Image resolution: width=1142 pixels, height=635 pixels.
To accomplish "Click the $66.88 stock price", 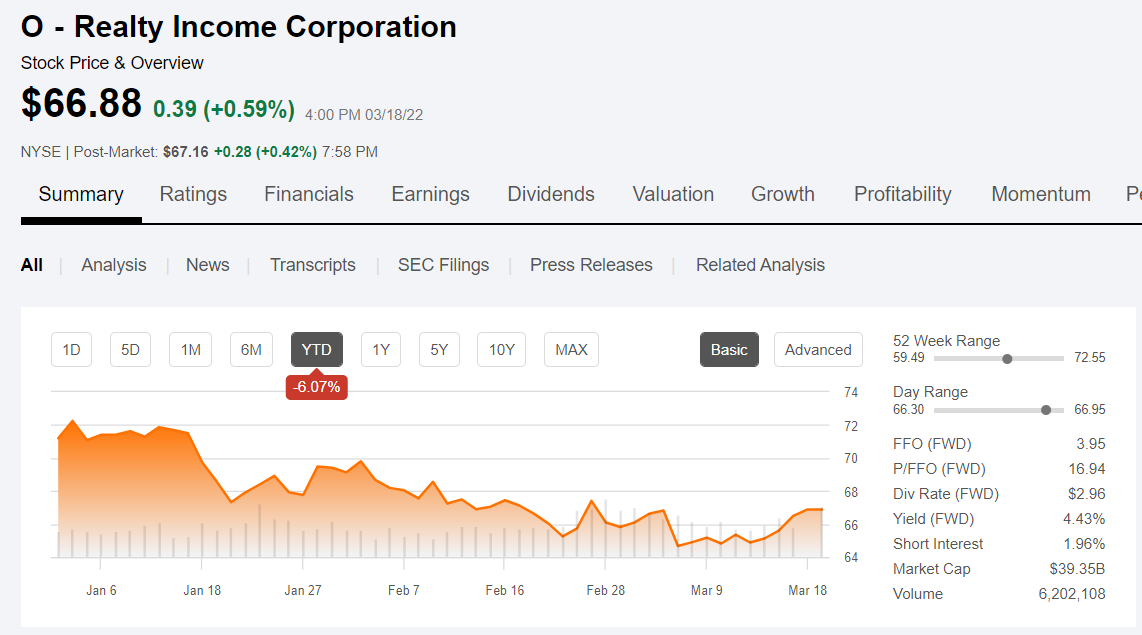I will (x=81, y=103).
